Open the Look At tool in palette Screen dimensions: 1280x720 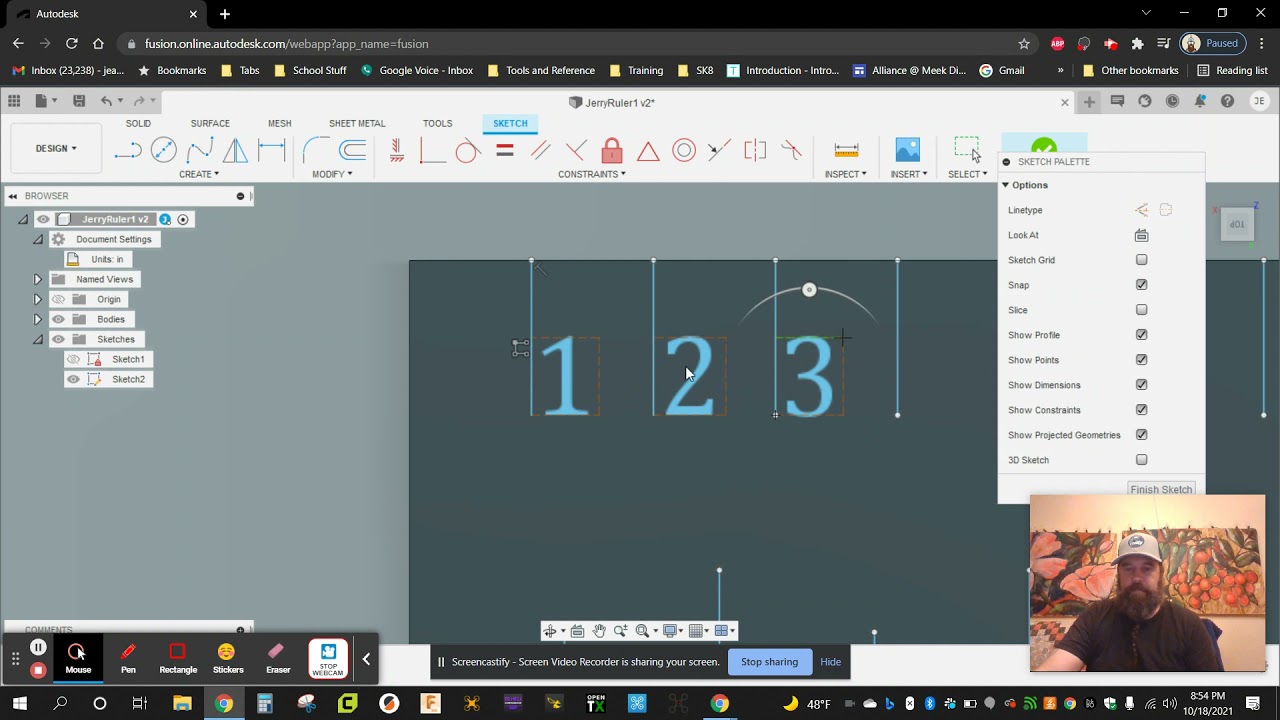click(1141, 235)
